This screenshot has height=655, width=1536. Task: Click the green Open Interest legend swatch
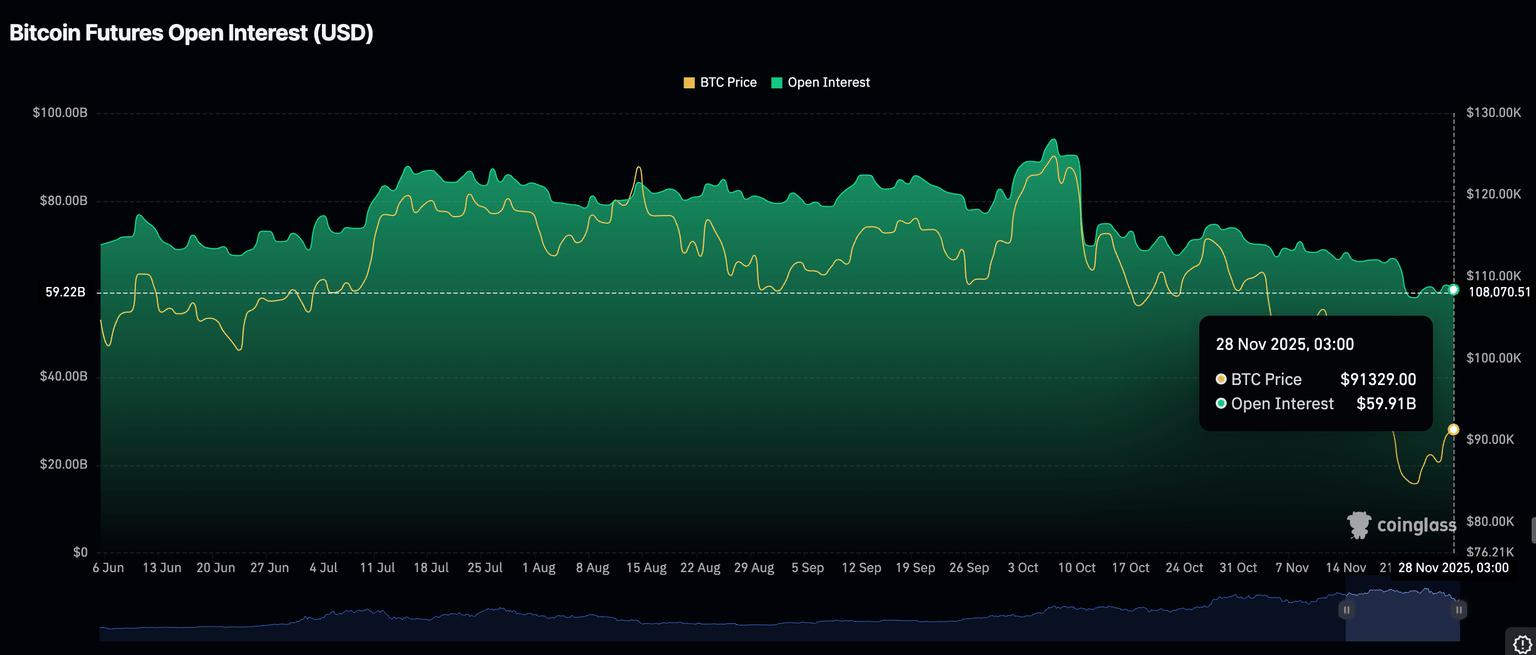(777, 83)
